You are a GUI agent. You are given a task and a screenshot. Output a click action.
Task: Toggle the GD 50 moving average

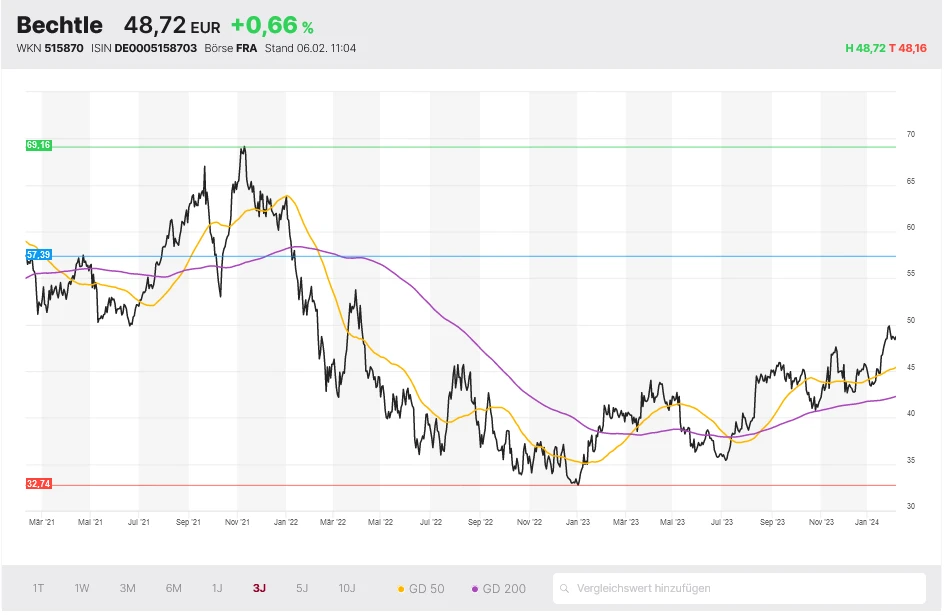[x=420, y=588]
